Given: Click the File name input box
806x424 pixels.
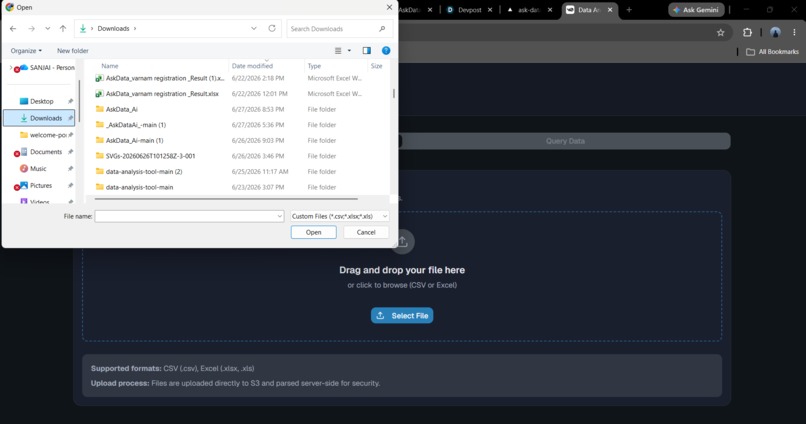Looking at the screenshot, I should click(x=185, y=216).
